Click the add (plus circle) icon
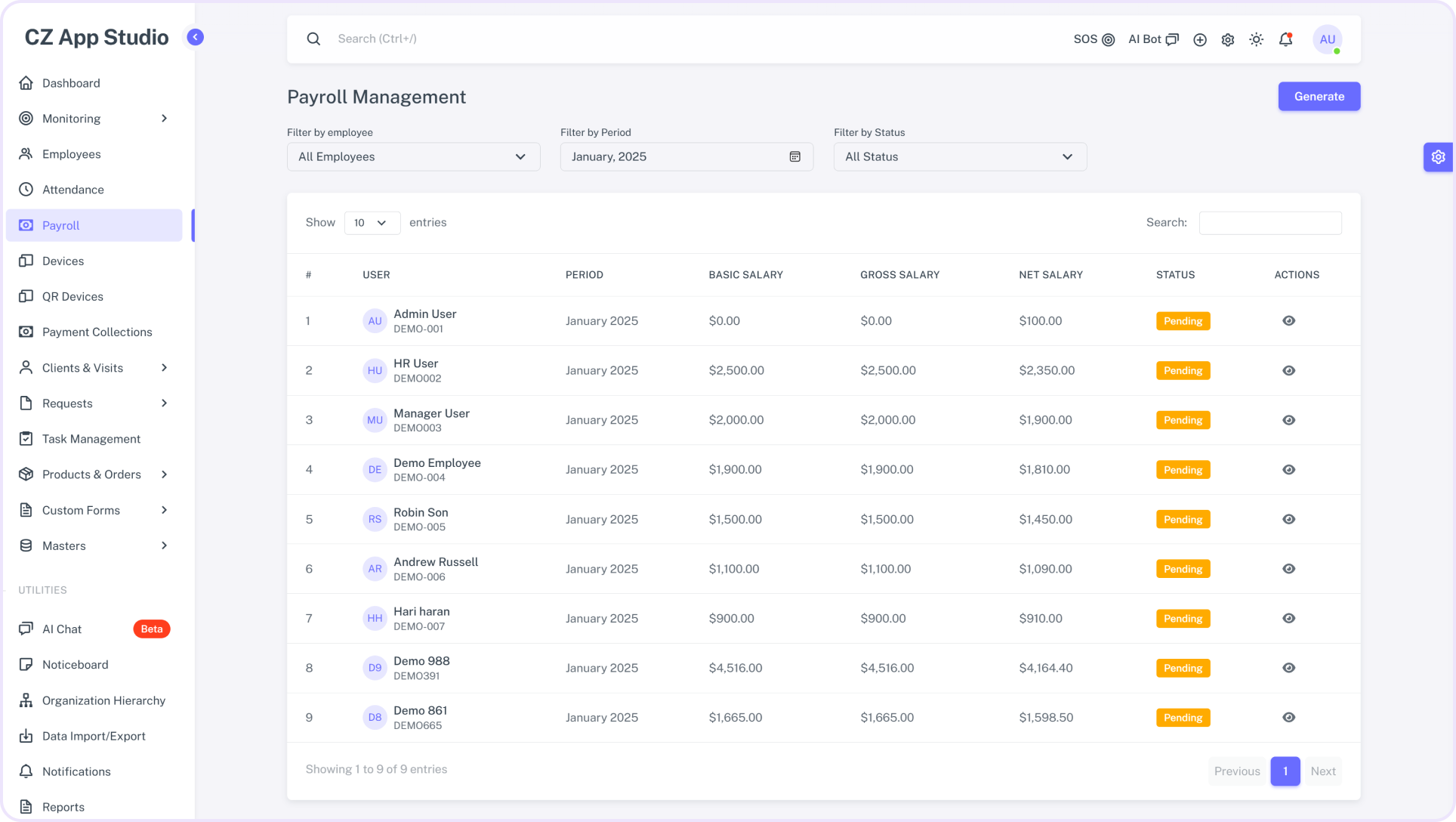The image size is (1456, 822). [1199, 39]
